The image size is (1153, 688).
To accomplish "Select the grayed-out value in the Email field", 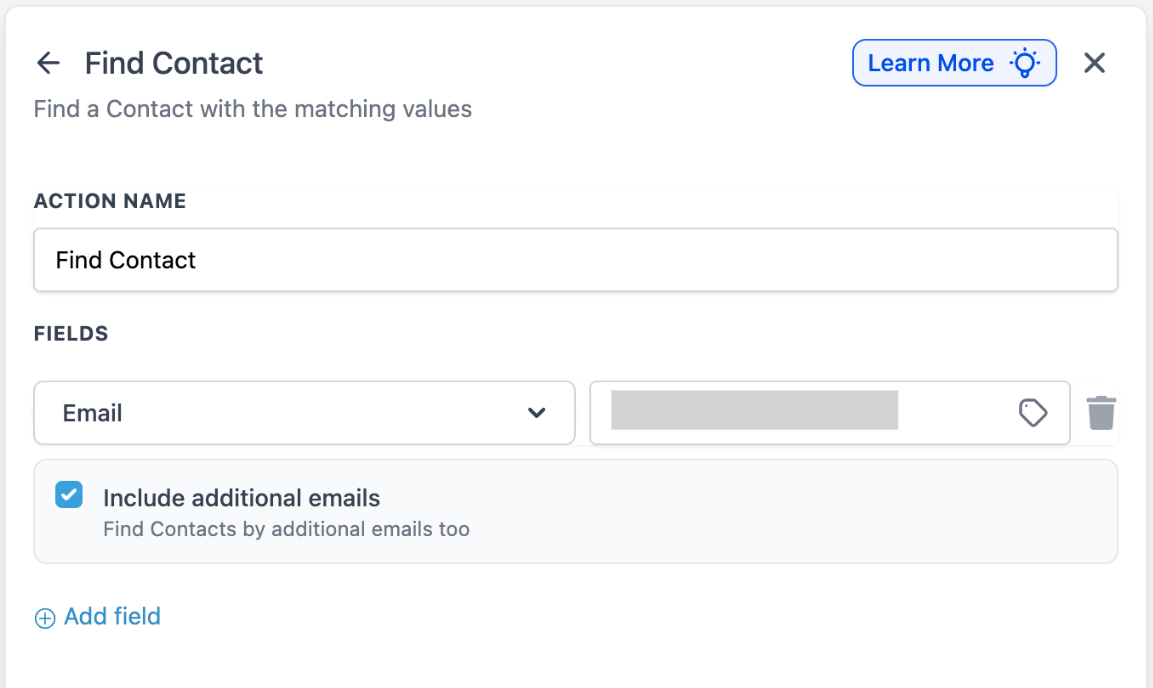I will coord(754,411).
